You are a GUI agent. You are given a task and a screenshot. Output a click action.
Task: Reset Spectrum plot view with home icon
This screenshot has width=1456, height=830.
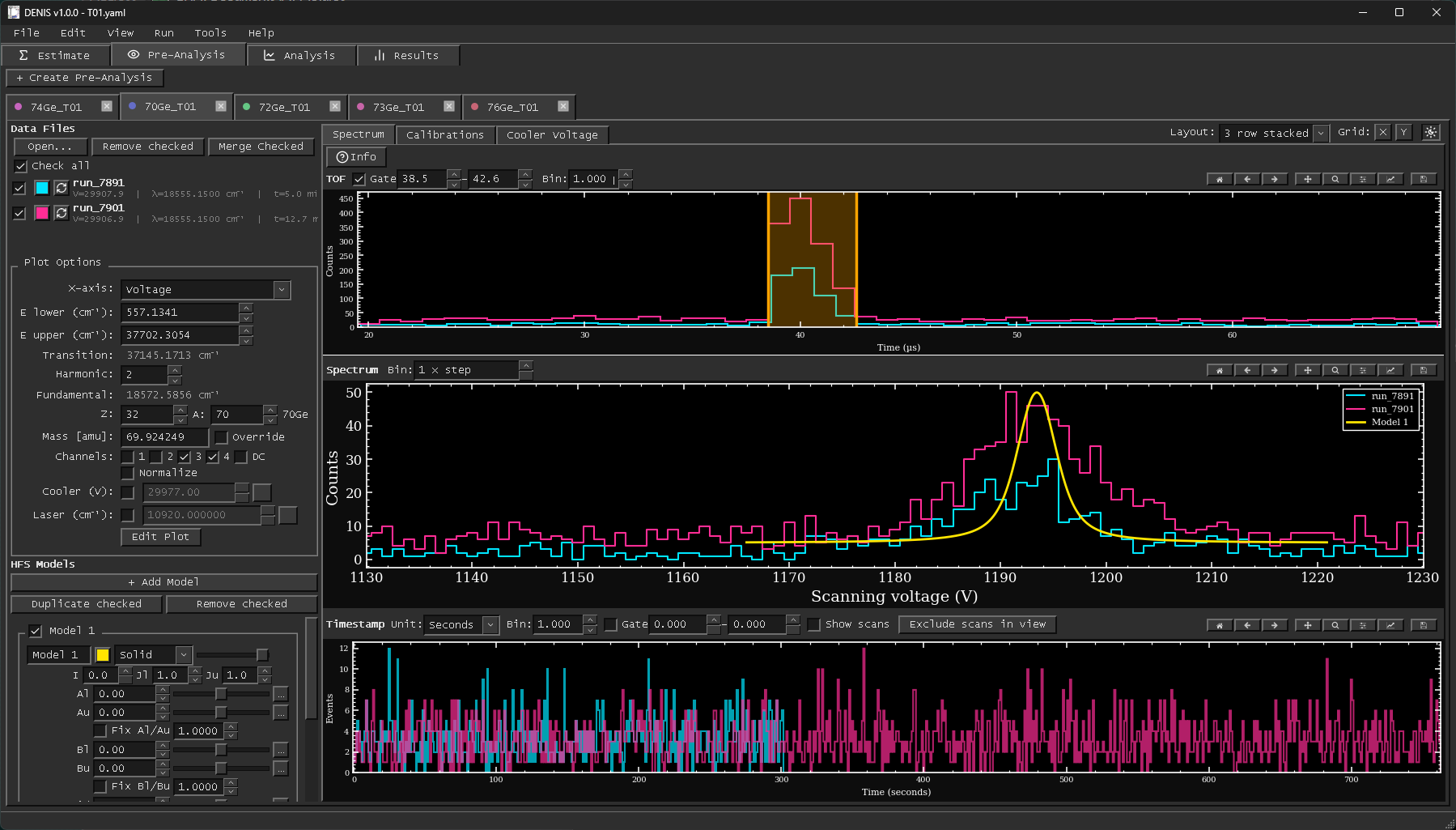(1220, 370)
